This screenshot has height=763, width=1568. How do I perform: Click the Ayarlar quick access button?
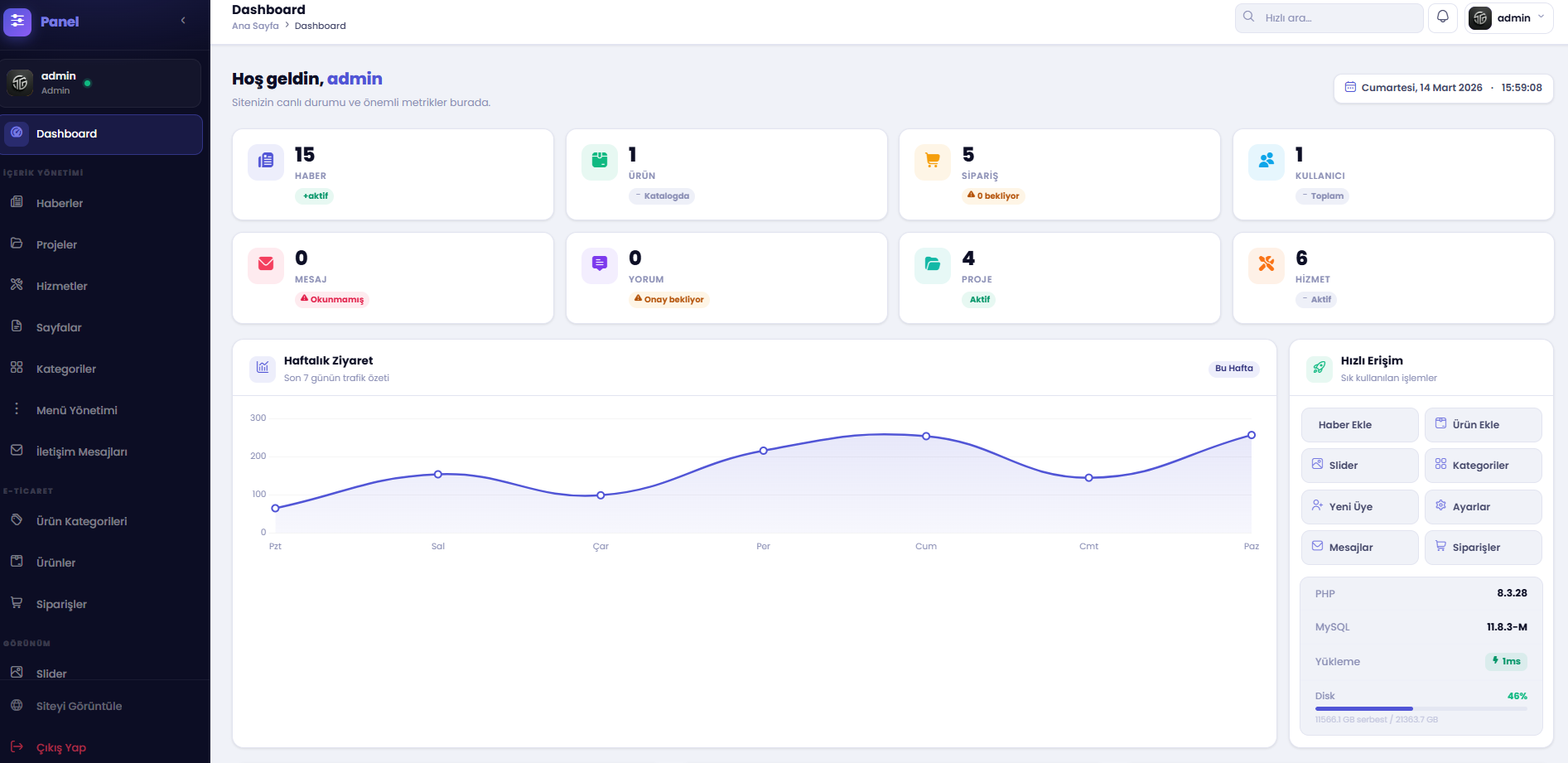[1483, 507]
